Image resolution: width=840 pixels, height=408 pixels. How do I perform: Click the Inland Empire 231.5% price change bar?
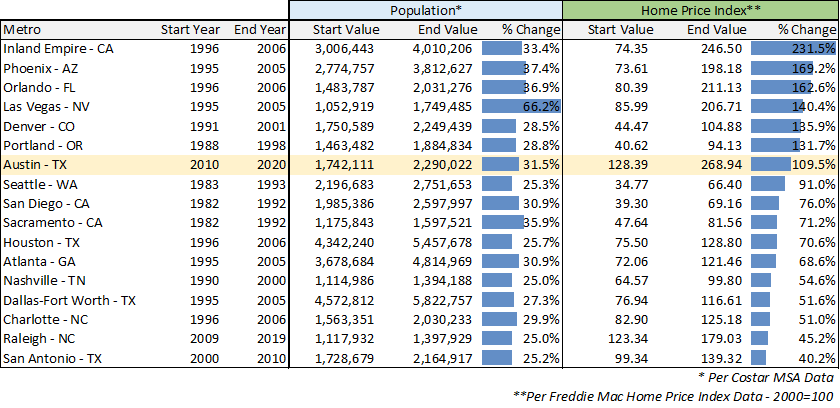(x=793, y=48)
